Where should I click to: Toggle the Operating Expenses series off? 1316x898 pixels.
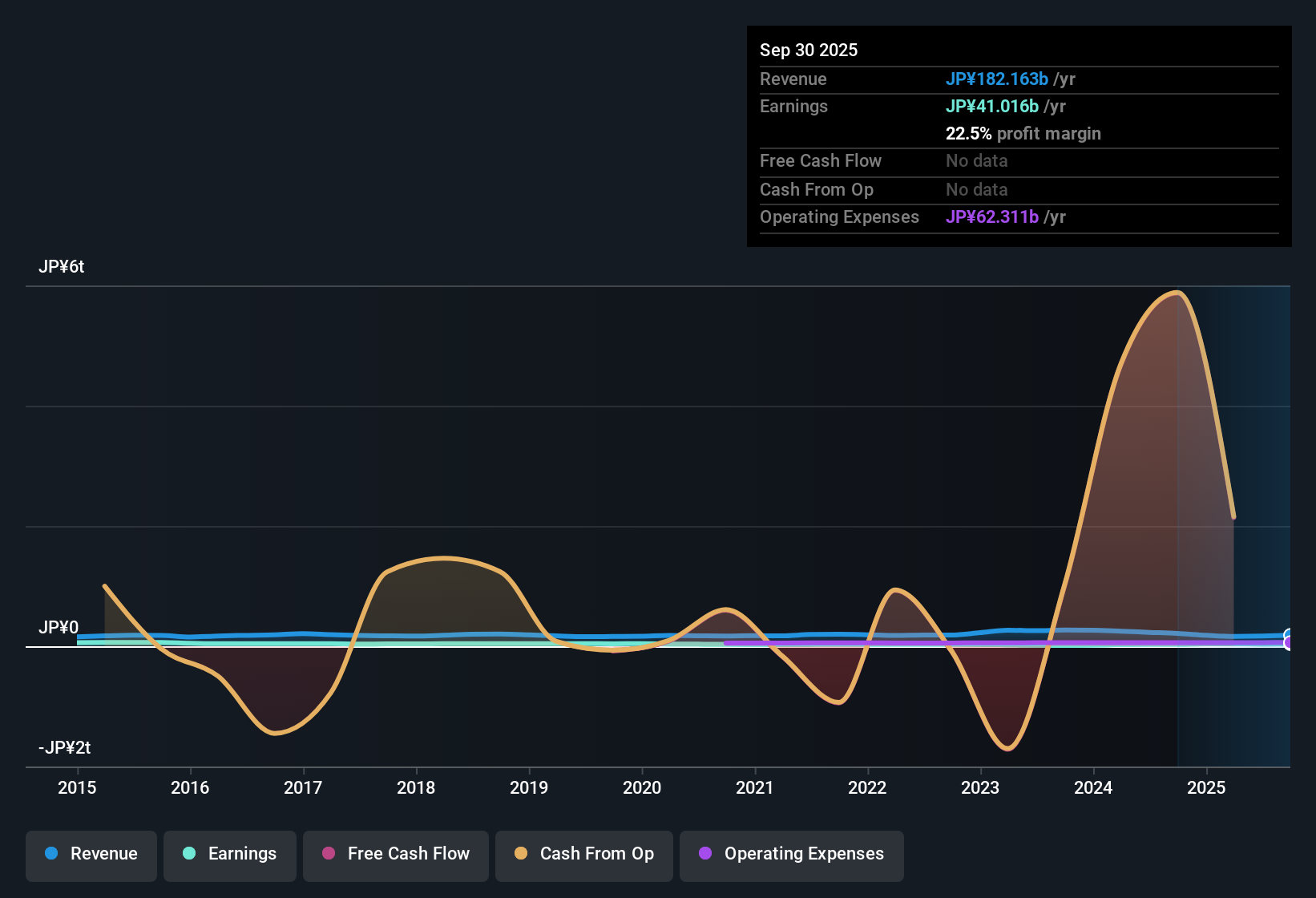click(791, 854)
